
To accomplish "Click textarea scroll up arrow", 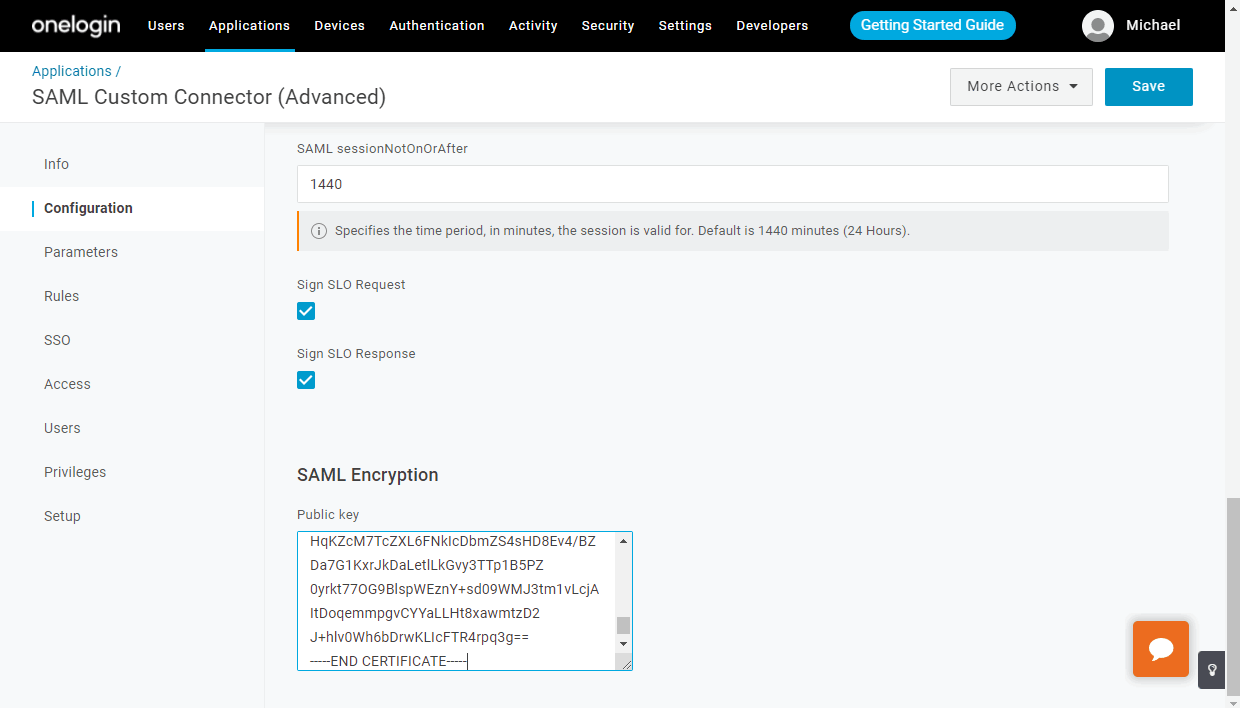I will coord(623,541).
